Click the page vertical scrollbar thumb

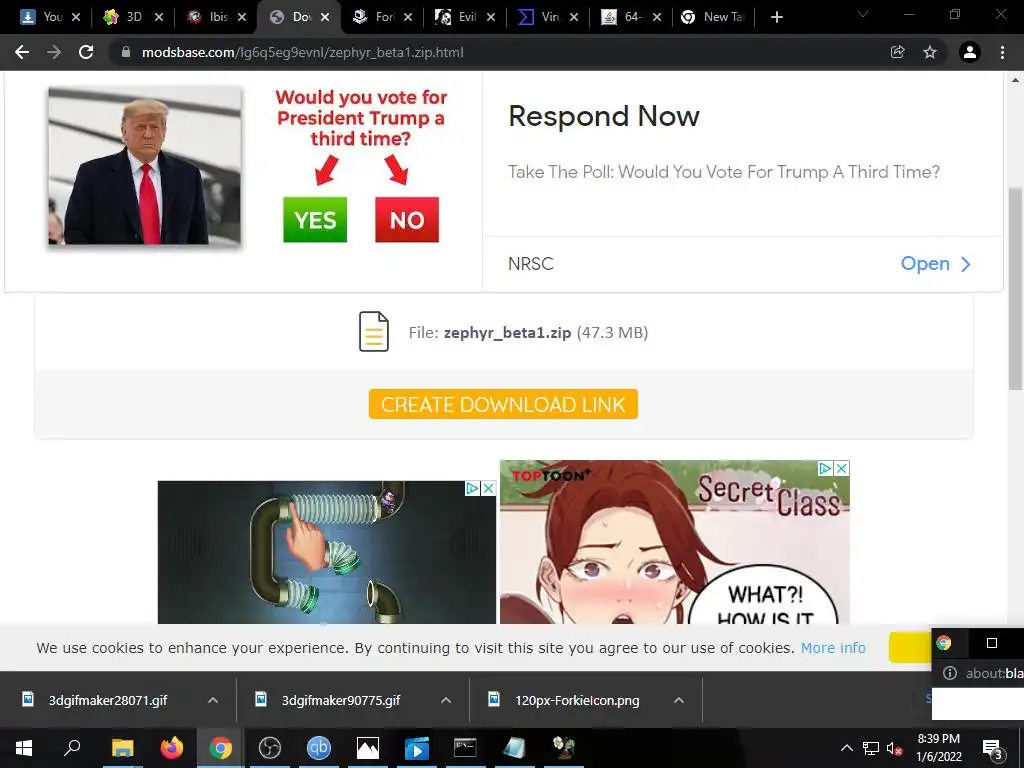(x=1016, y=289)
